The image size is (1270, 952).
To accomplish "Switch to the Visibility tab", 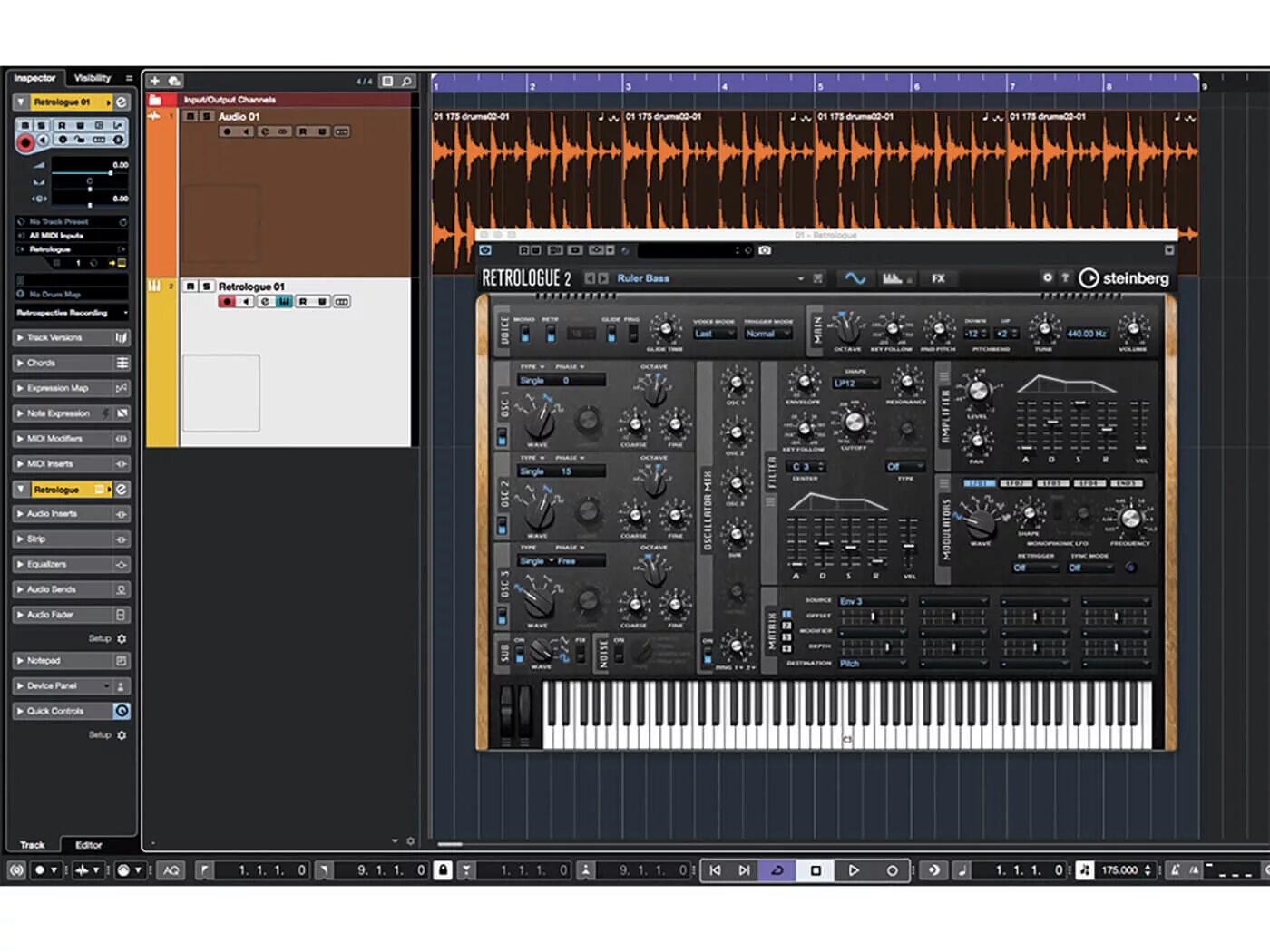I will pos(93,78).
